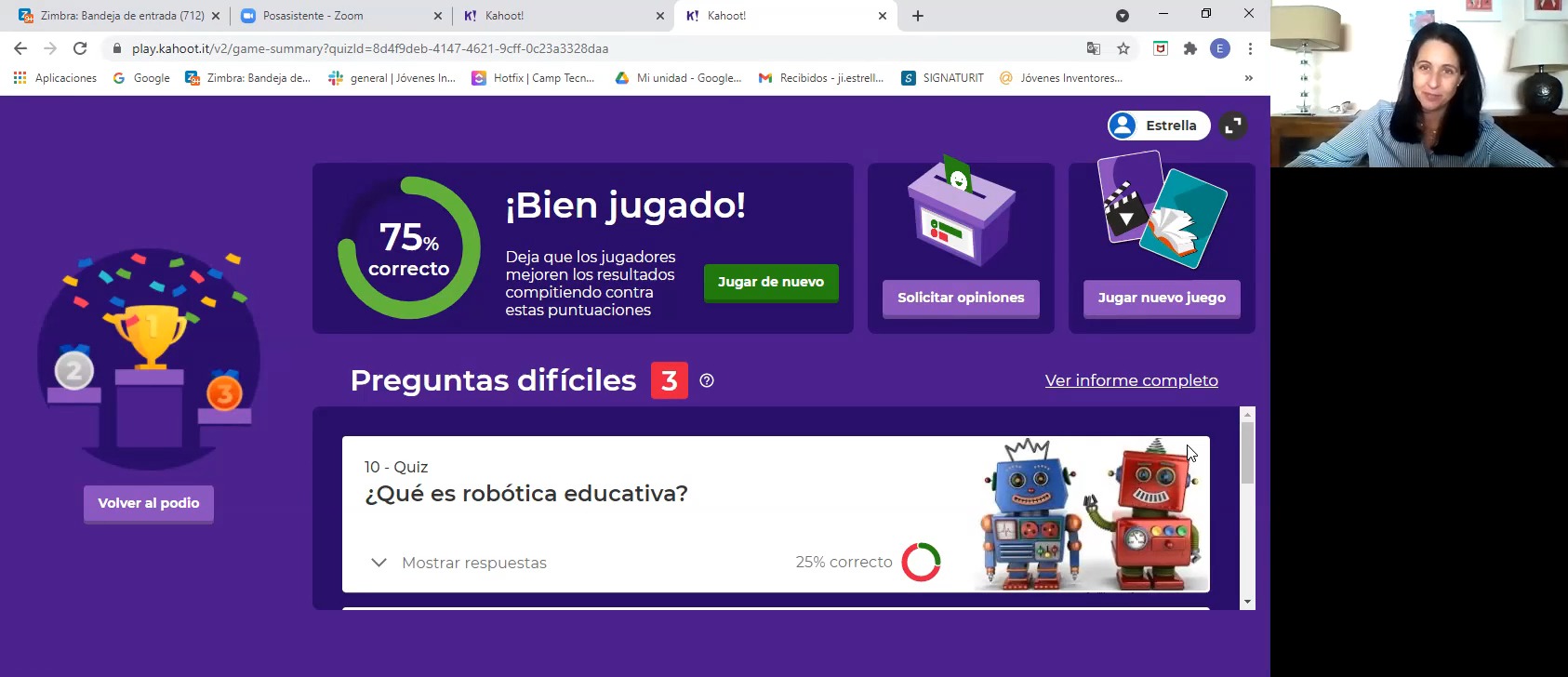Open Chrome's three-dot menu
Screen dimensions: 1568x677
pyautogui.click(x=1250, y=48)
